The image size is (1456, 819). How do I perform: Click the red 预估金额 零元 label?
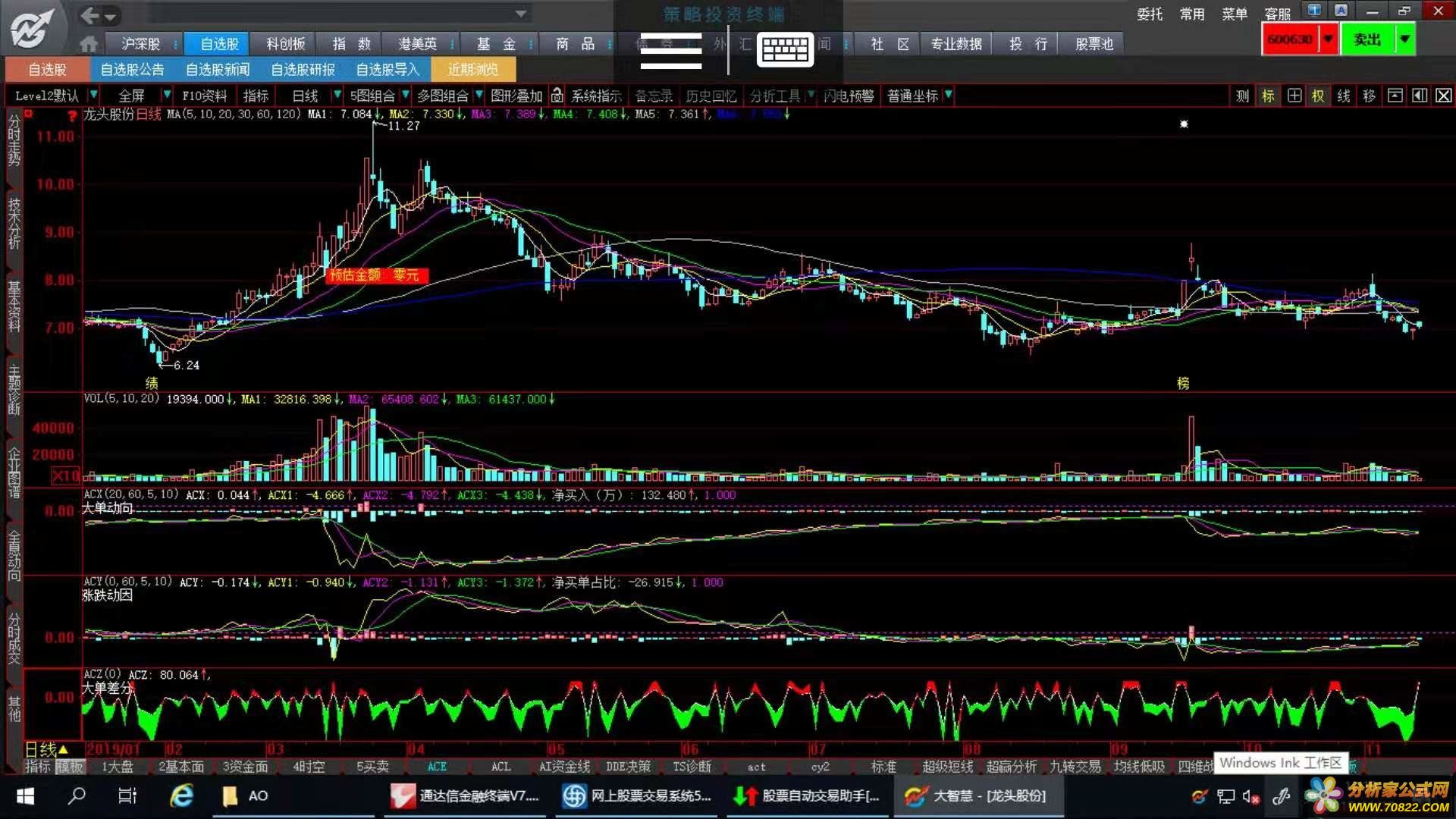(x=376, y=275)
